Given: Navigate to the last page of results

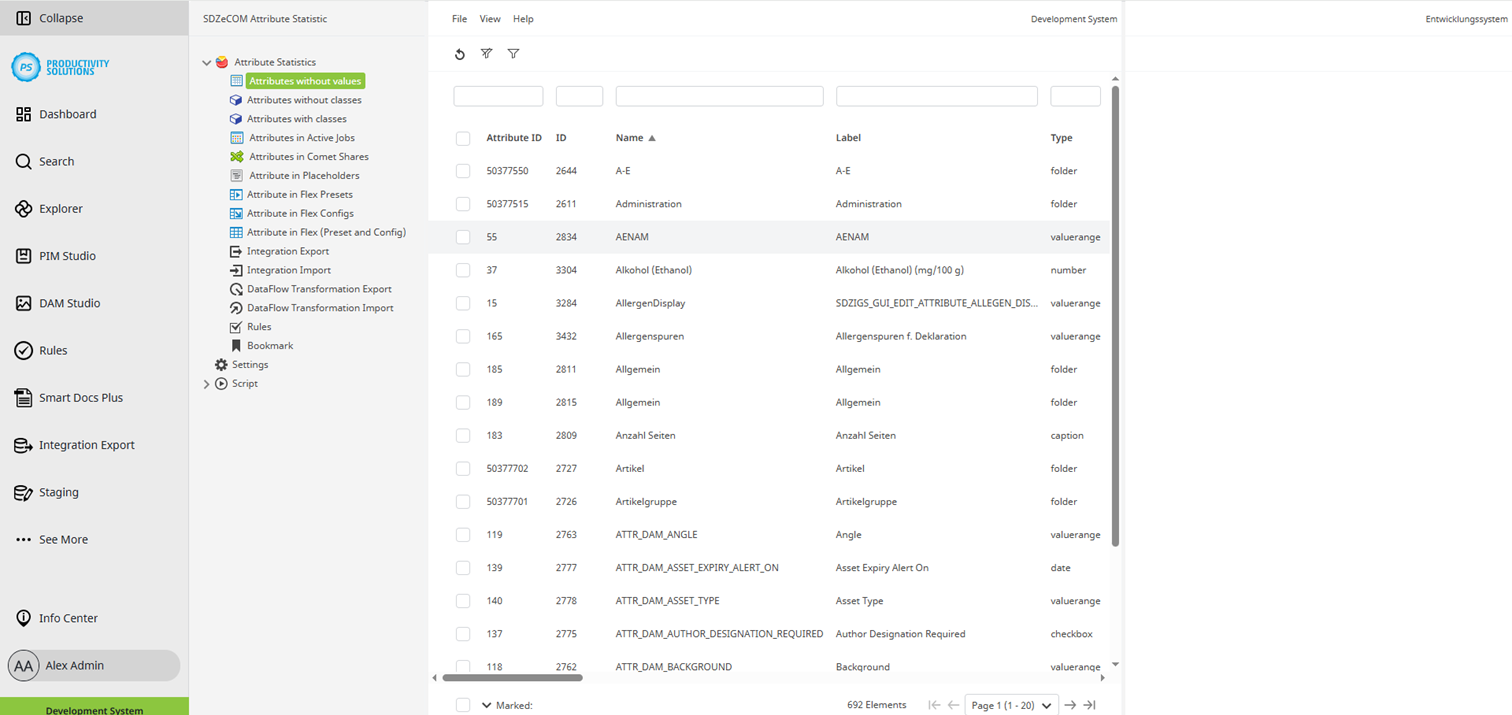Looking at the screenshot, I should click(1089, 705).
